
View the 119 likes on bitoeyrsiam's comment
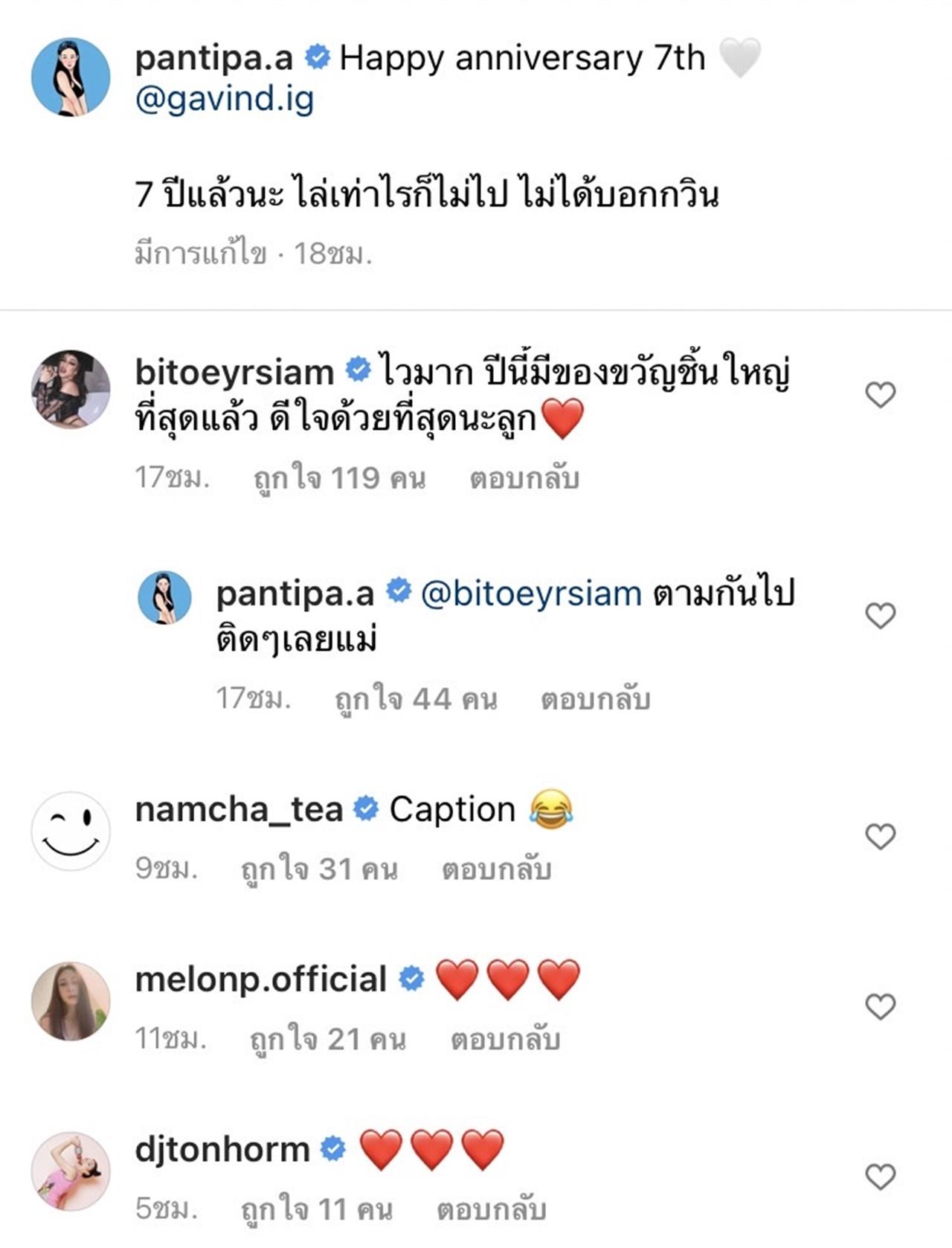click(340, 478)
